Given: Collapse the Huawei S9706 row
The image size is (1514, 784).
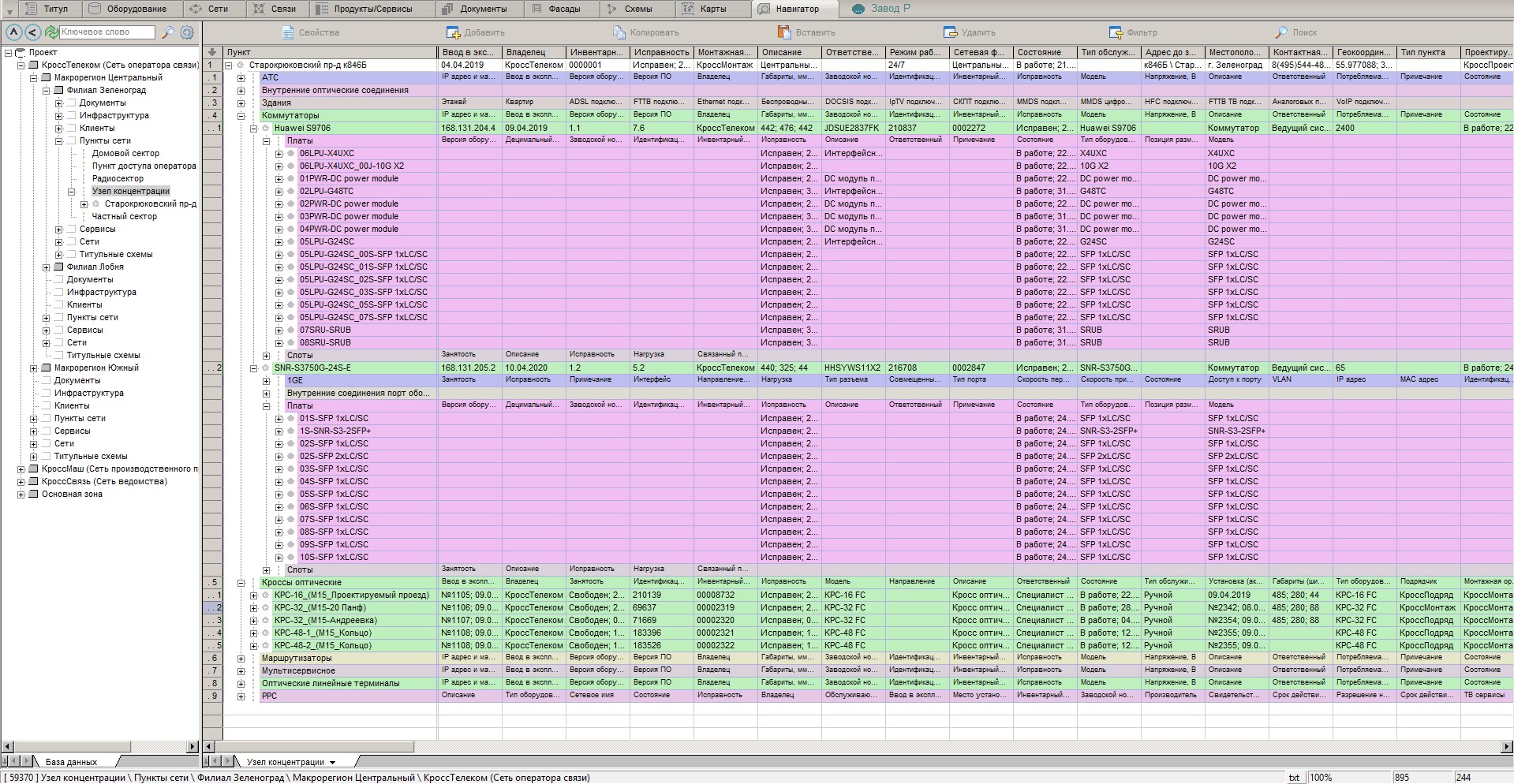Looking at the screenshot, I should (x=253, y=129).
